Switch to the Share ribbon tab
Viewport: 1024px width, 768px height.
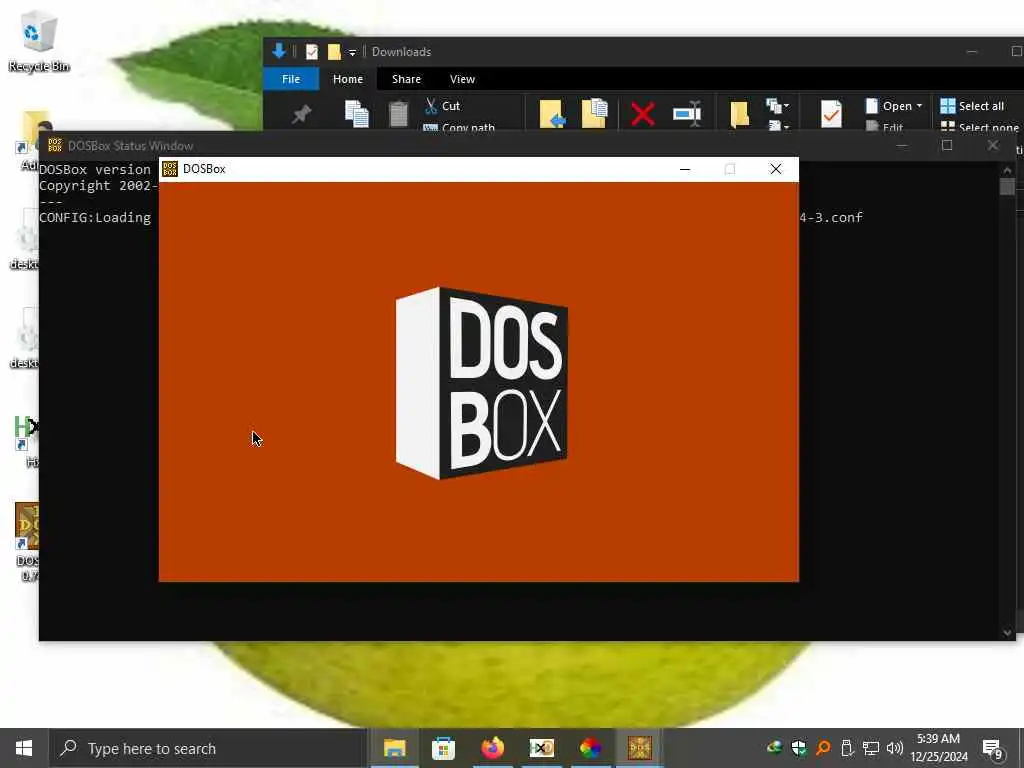tap(406, 79)
